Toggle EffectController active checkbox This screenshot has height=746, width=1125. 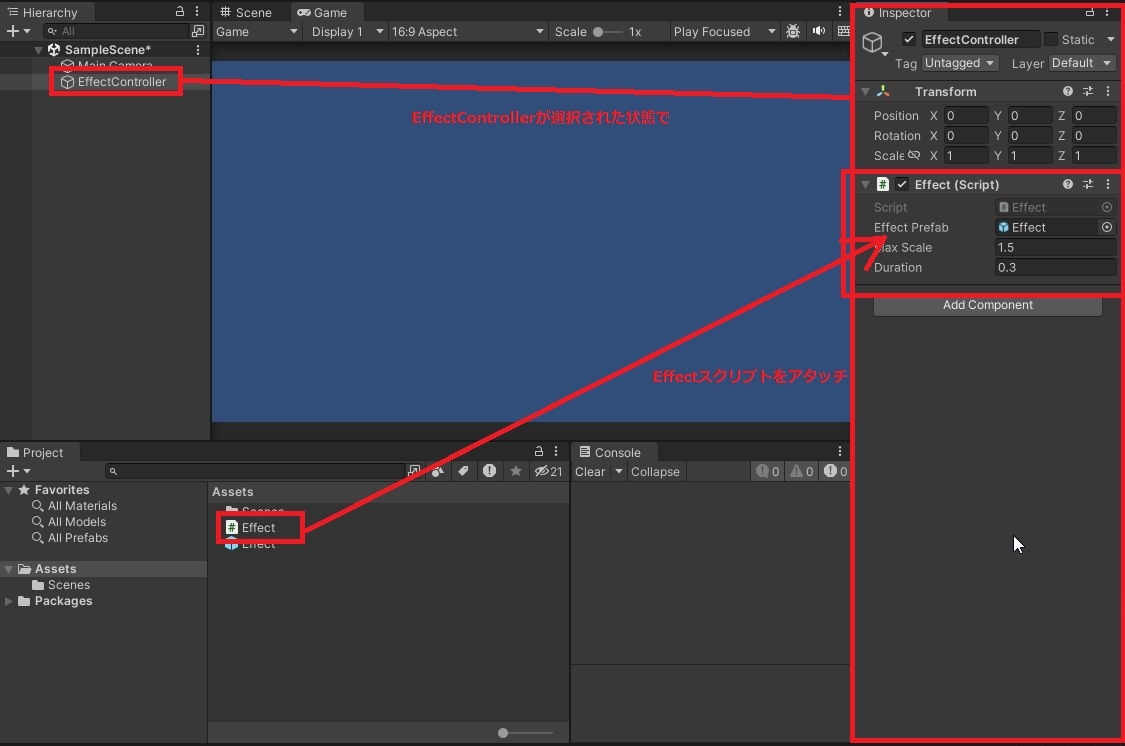coord(909,39)
